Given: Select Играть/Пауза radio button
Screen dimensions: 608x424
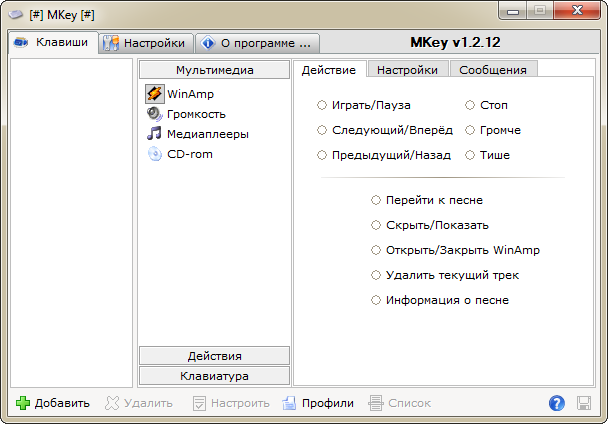Looking at the screenshot, I should tap(322, 105).
